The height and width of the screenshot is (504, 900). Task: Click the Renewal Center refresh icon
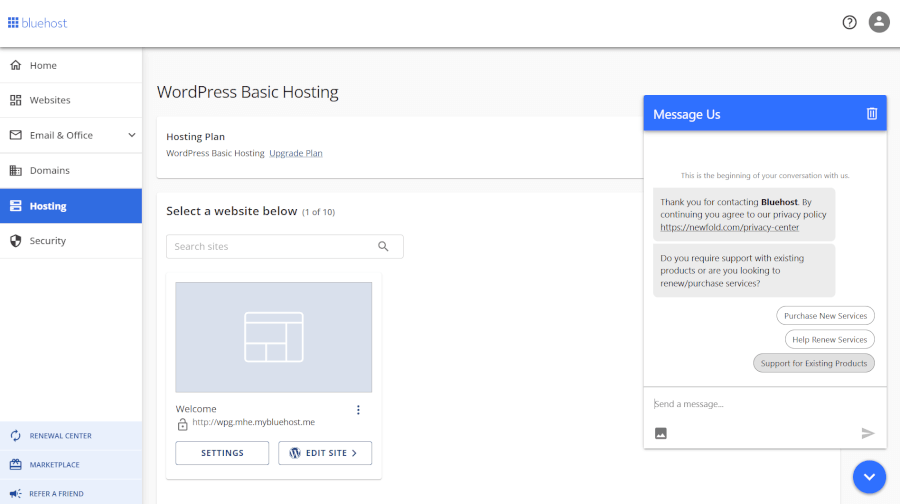tap(15, 436)
